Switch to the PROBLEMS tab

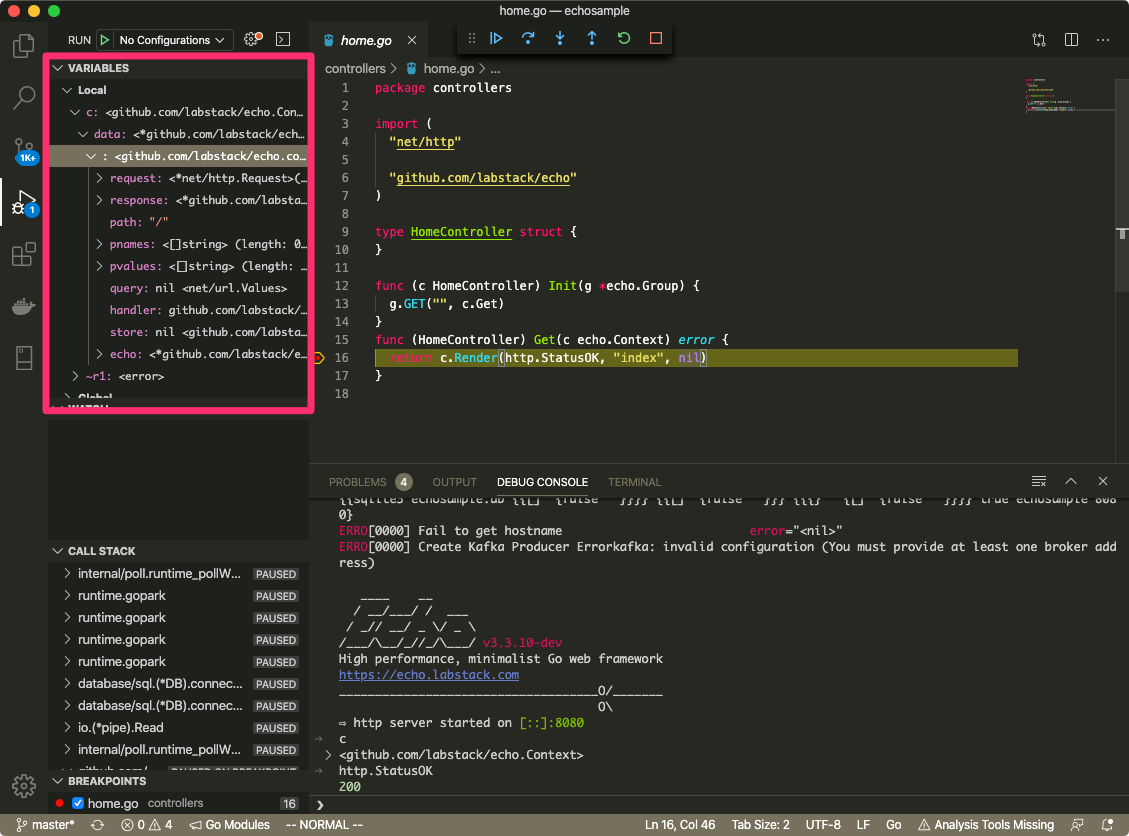357,482
